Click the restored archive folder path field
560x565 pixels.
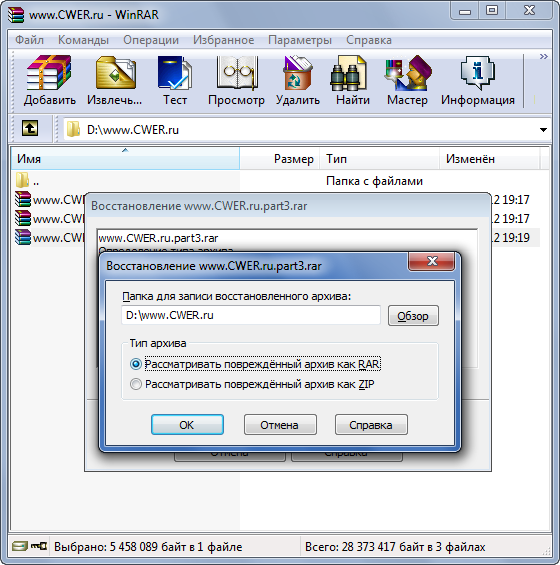[251, 315]
